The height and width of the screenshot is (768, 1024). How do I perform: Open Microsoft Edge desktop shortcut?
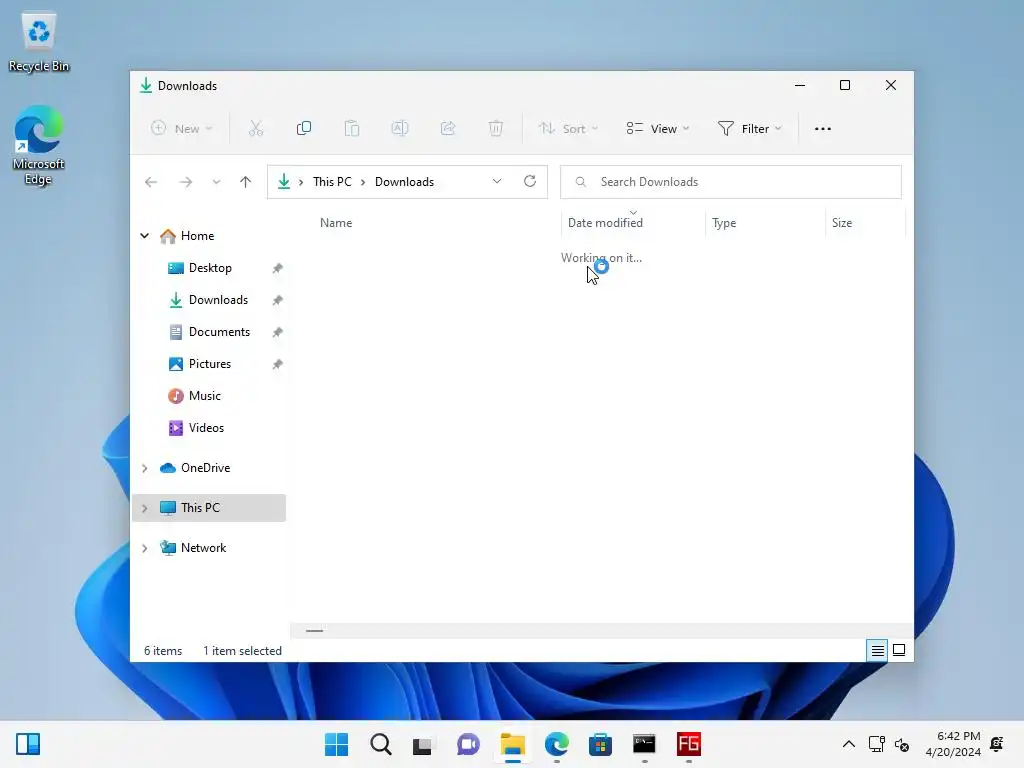click(x=39, y=146)
